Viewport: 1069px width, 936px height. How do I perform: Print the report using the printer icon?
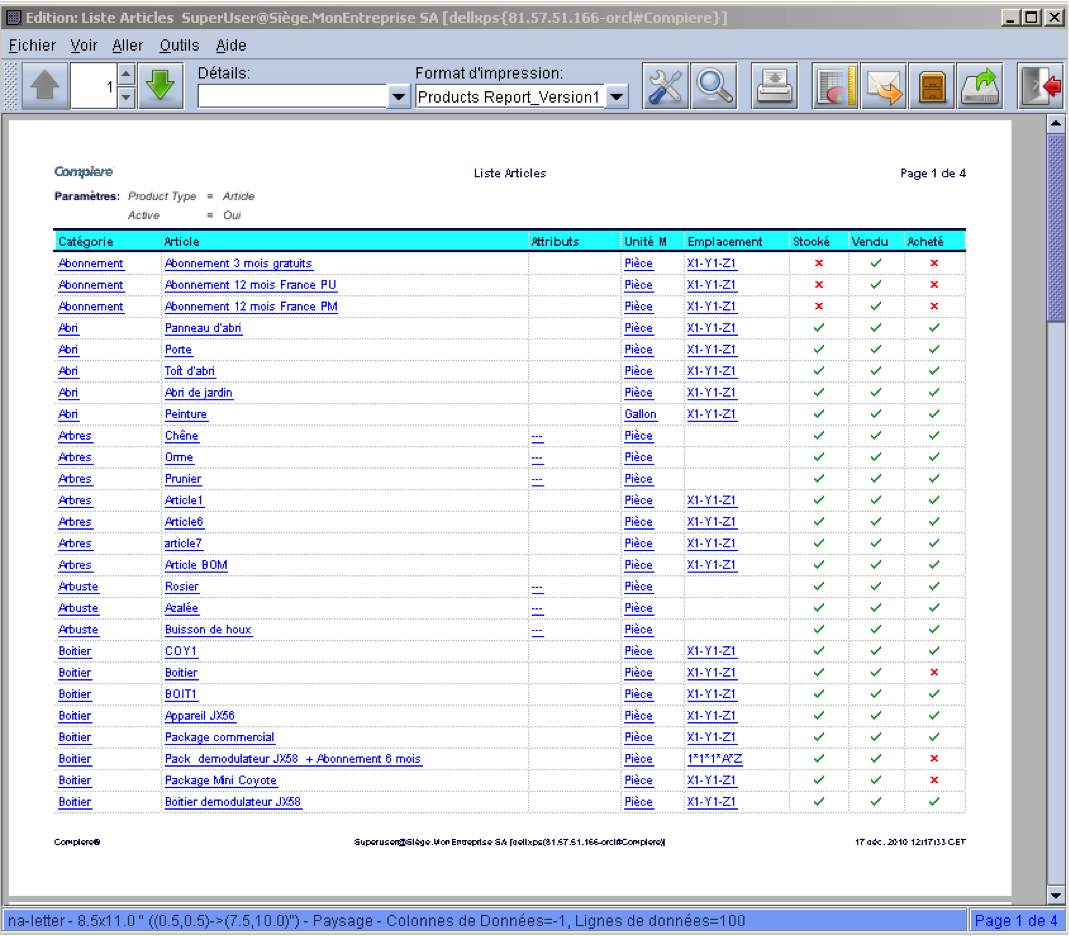[x=774, y=86]
